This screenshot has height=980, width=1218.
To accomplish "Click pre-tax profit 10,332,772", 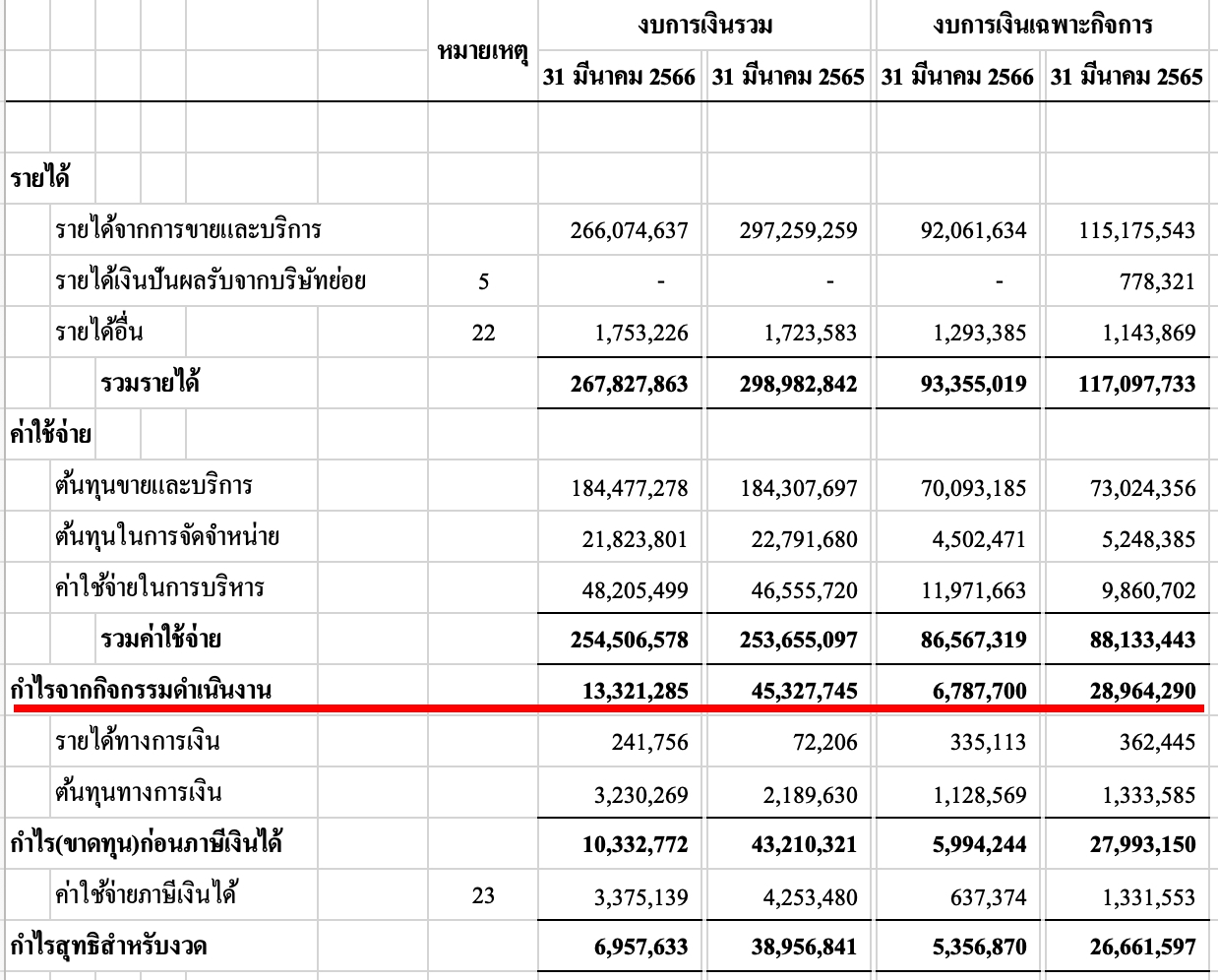I will [x=636, y=844].
